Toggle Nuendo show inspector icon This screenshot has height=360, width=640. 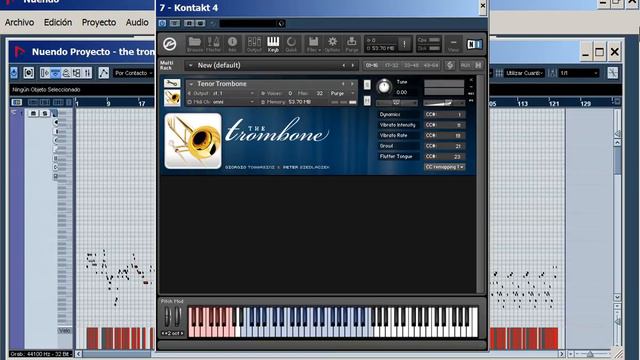point(44,73)
